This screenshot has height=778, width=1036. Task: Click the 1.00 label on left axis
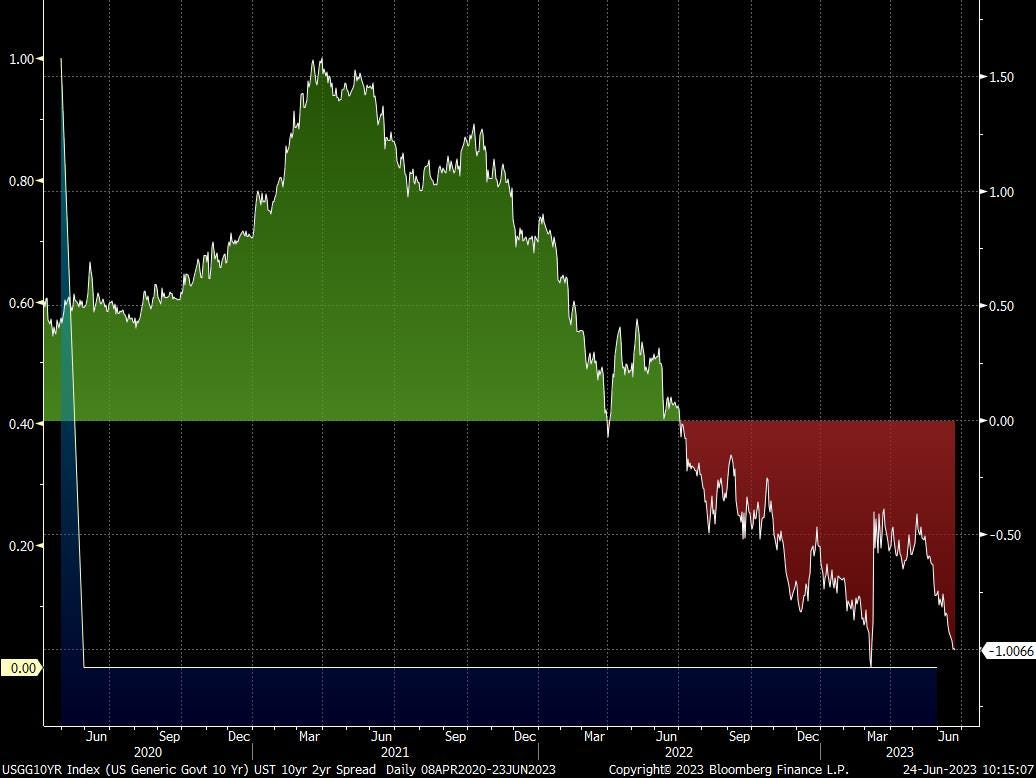[21, 59]
